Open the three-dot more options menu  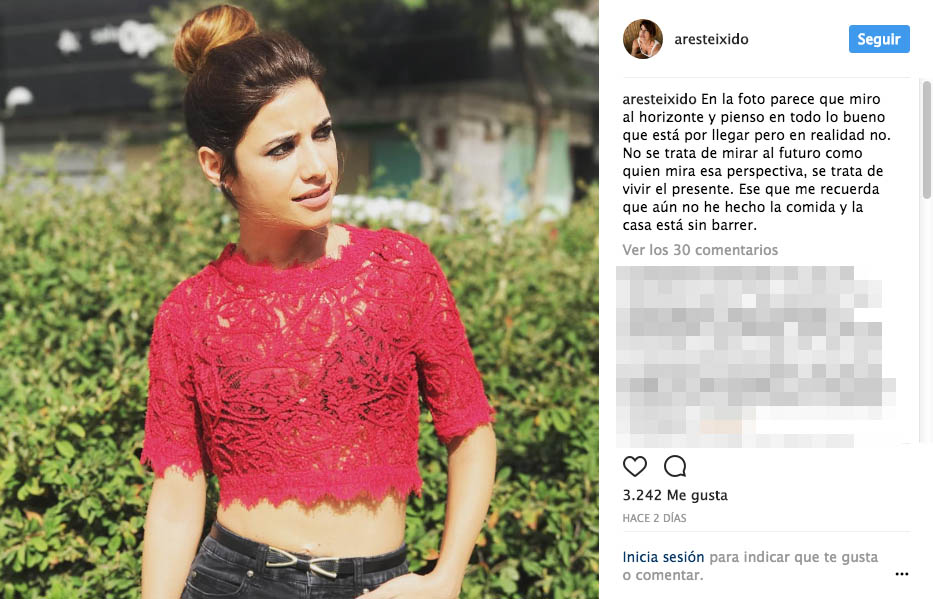pyautogui.click(x=901, y=574)
